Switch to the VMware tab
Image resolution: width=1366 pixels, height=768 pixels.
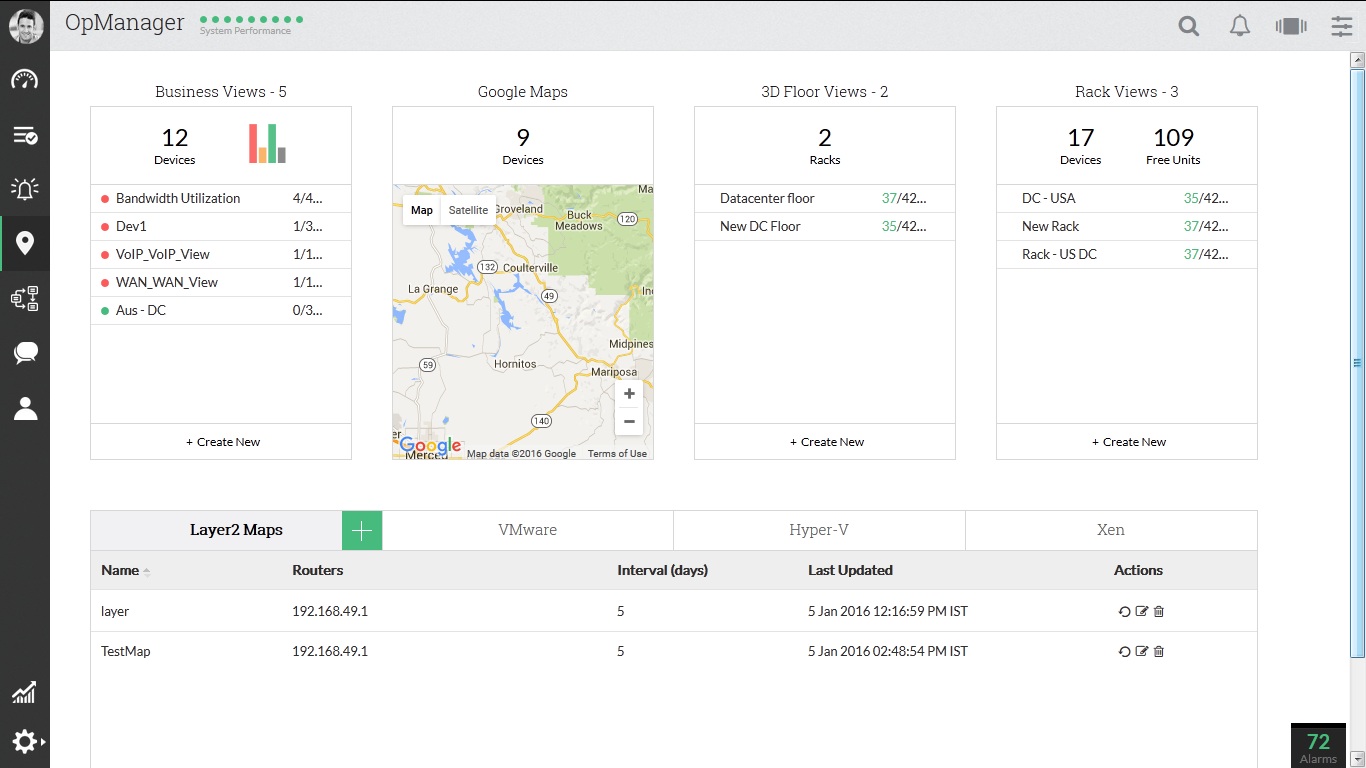[x=527, y=530]
